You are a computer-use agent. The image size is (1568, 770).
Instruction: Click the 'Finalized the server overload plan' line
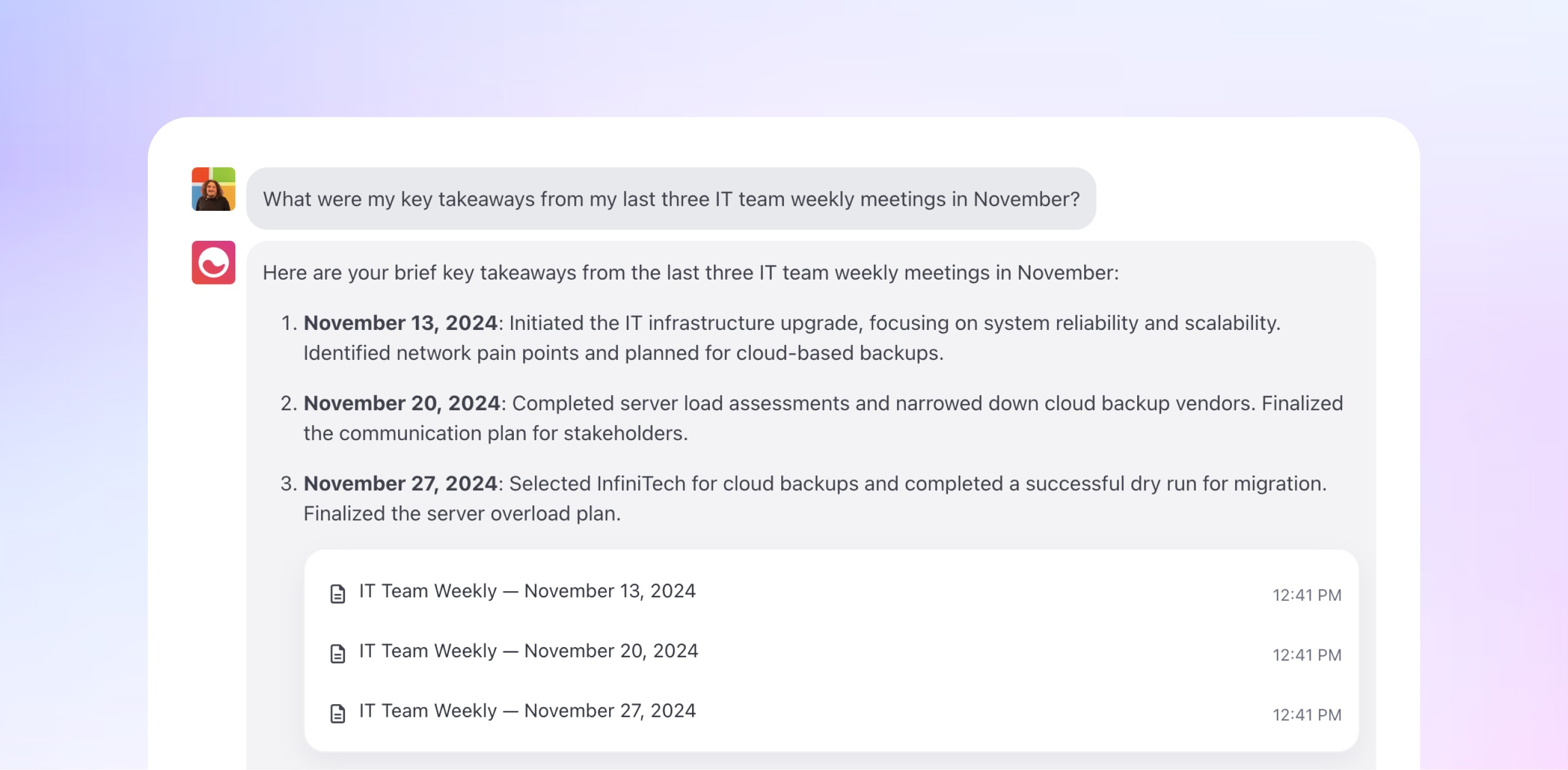tap(462, 514)
